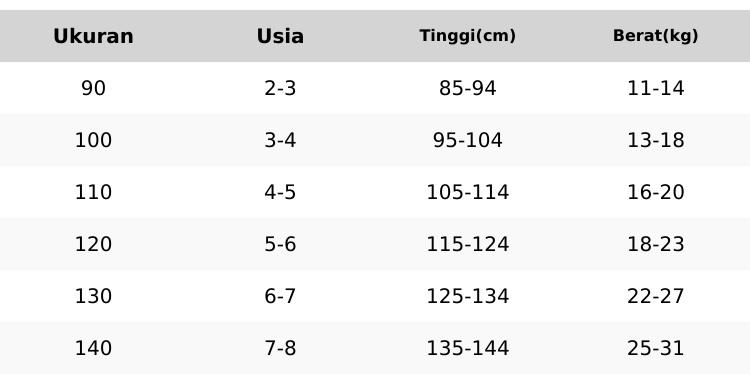Screen dimensions: 750x374
Task: Click height range 95-104
Action: (x=468, y=140)
